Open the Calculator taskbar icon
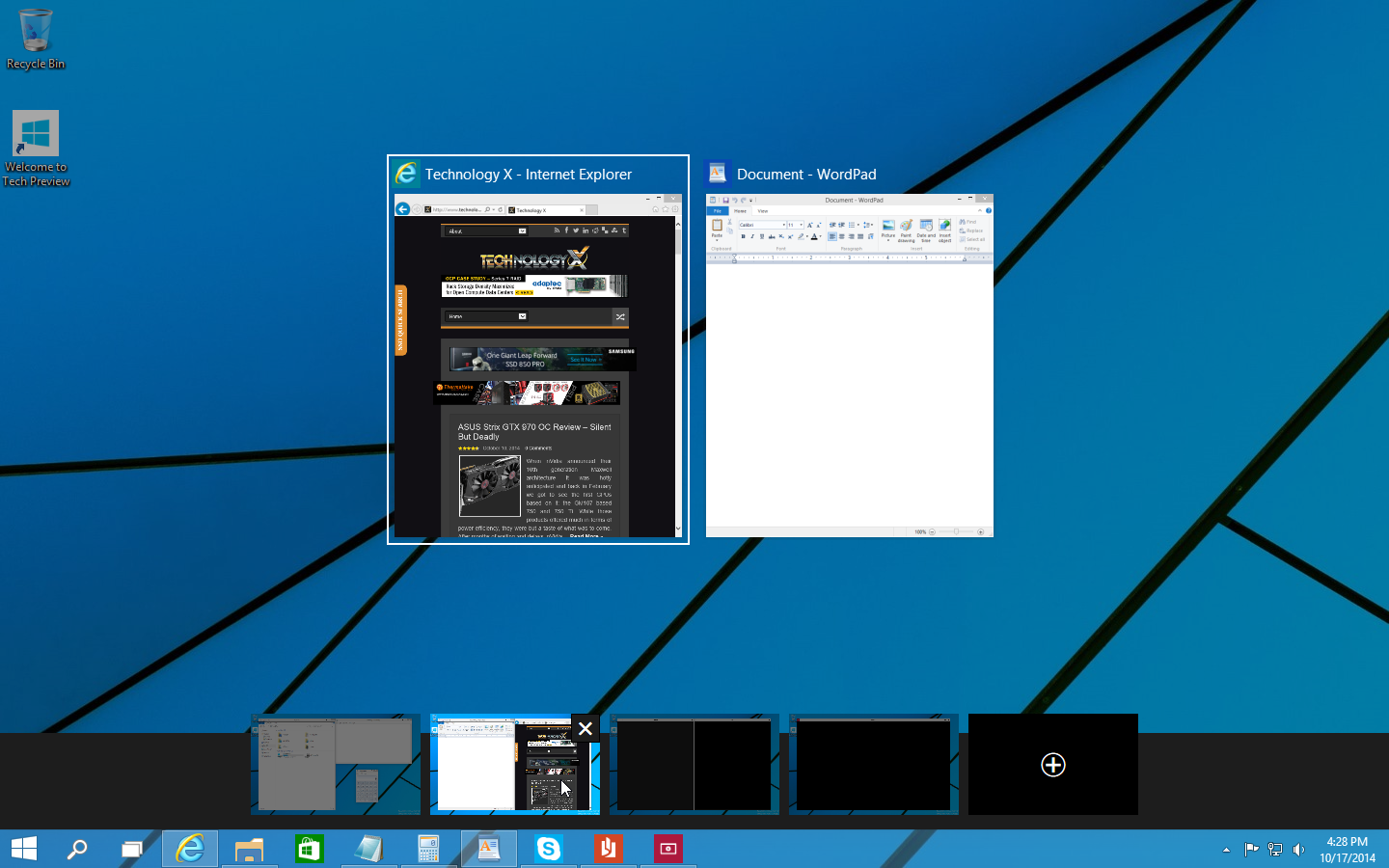Image resolution: width=1389 pixels, height=868 pixels. pos(428,849)
